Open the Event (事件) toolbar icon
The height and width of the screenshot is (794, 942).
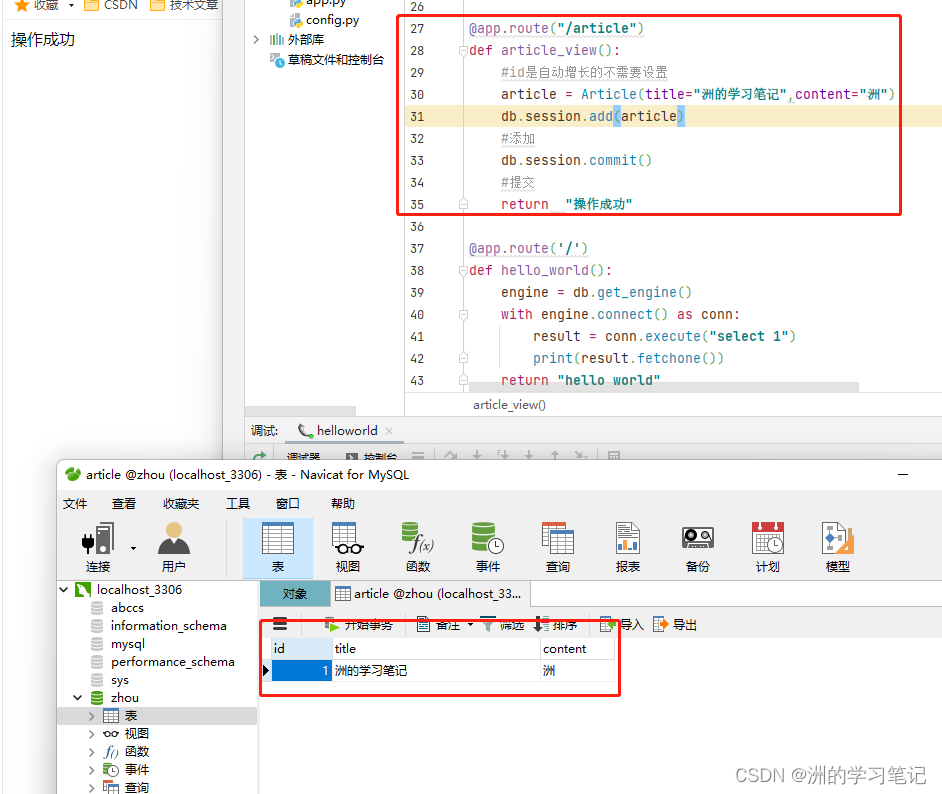point(487,547)
